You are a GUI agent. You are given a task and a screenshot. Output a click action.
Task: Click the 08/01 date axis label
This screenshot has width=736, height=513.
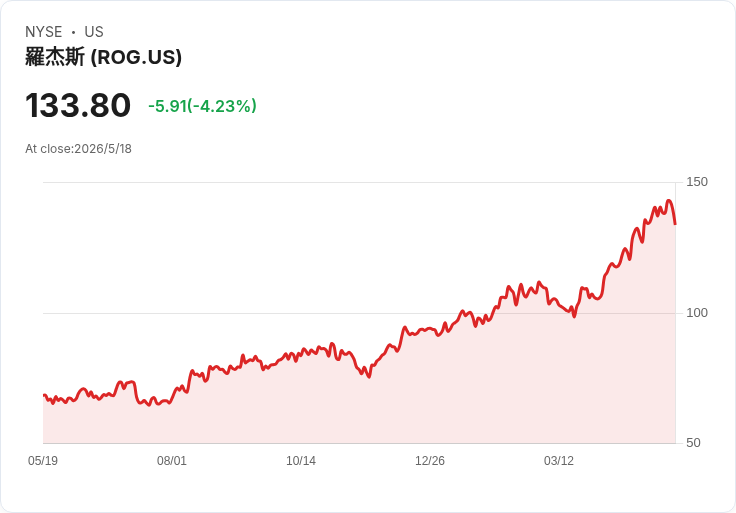[172, 460]
